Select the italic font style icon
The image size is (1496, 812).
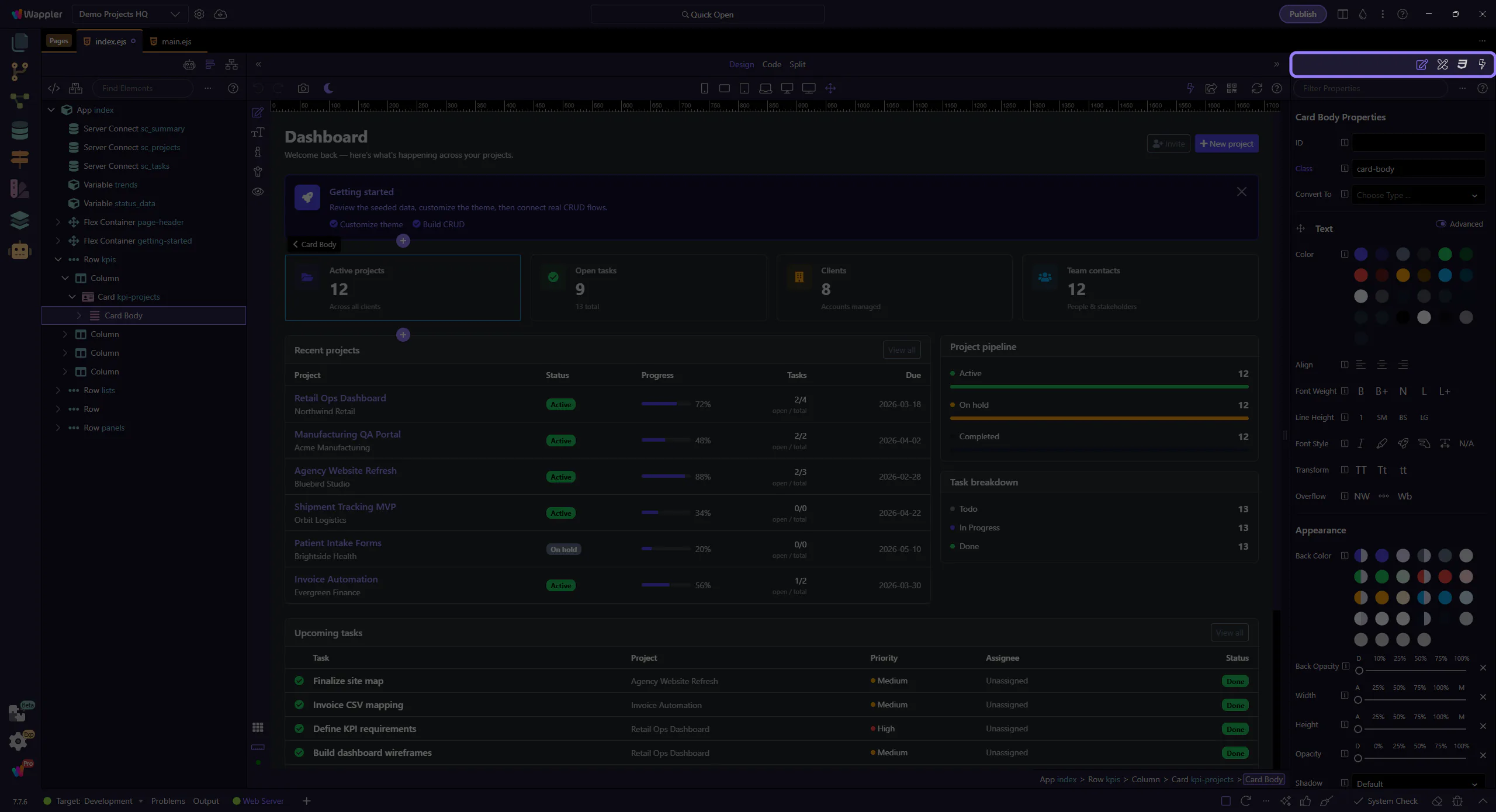[x=1360, y=443]
